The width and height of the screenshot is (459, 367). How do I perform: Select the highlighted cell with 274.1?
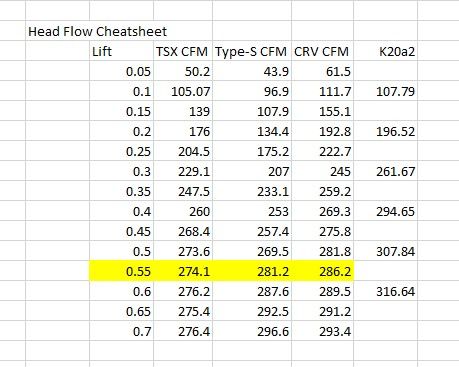[183, 271]
